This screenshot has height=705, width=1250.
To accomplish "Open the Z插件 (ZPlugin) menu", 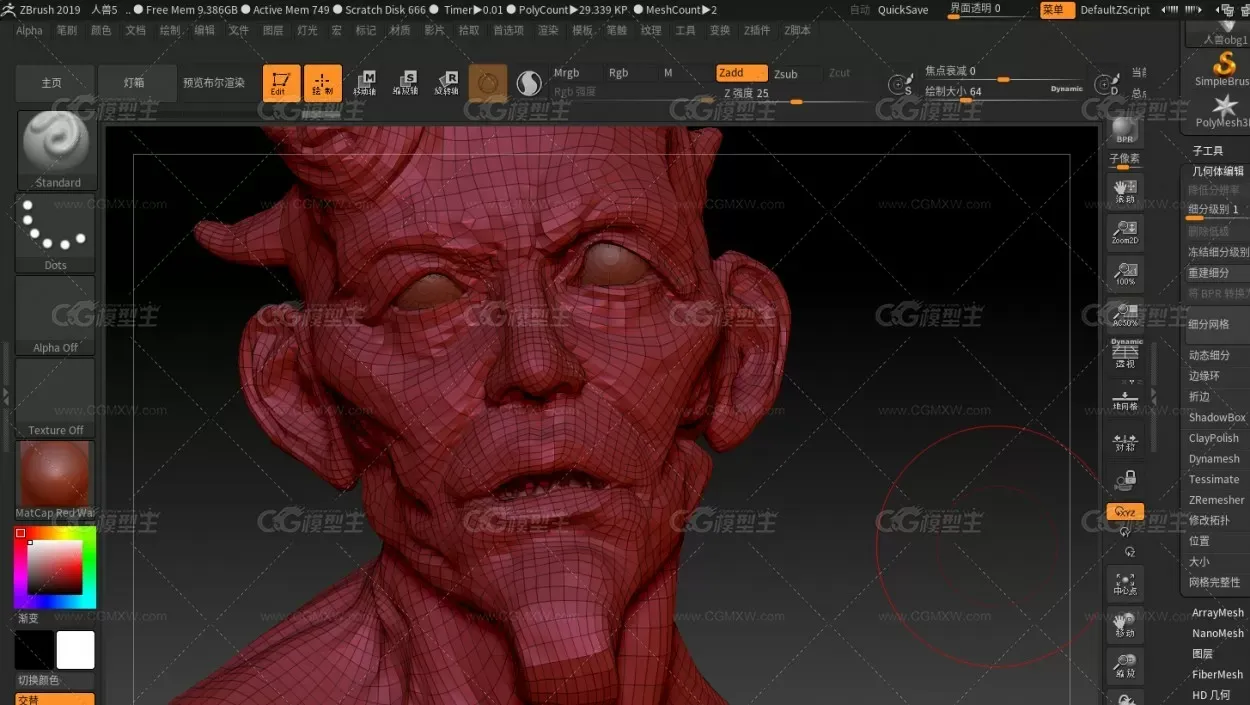I will (757, 31).
